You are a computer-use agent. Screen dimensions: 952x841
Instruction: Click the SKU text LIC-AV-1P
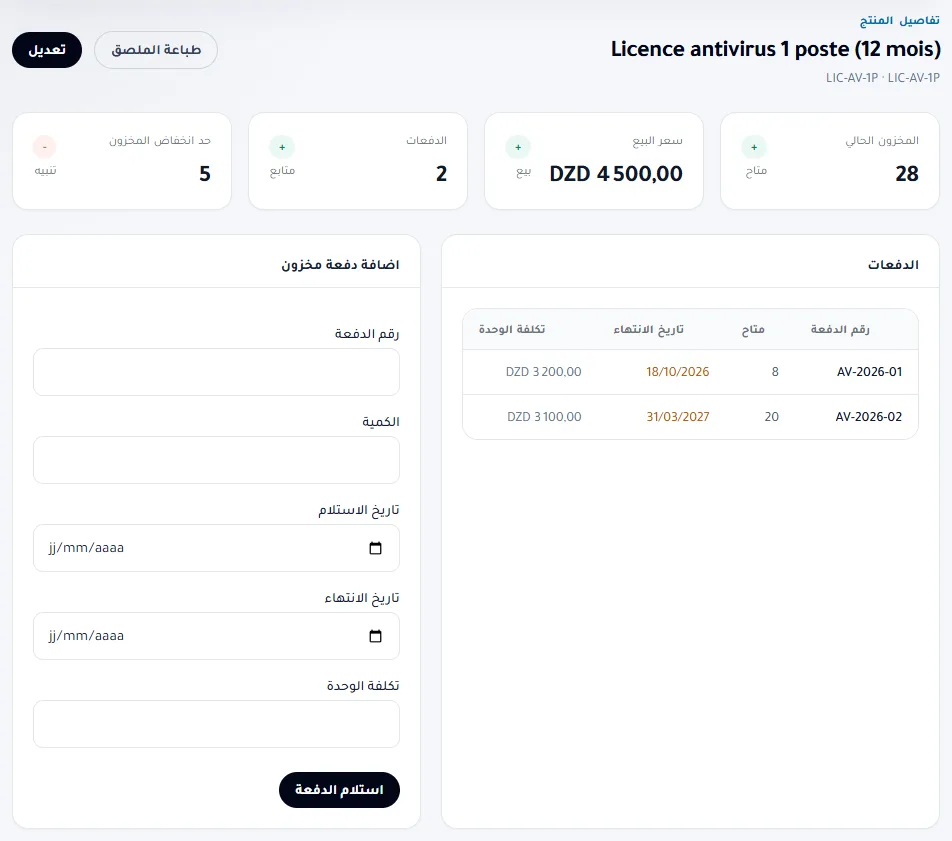coord(882,78)
